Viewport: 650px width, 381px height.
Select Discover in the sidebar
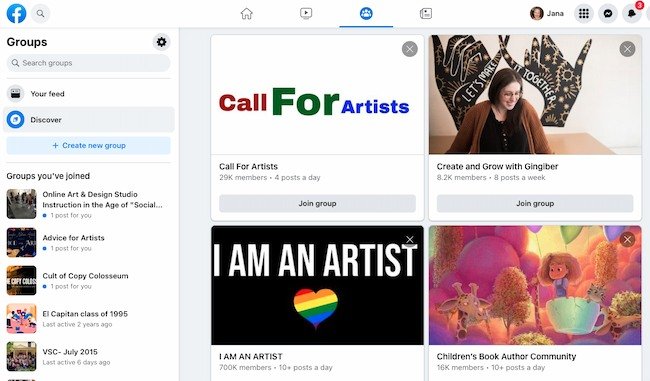pyautogui.click(x=89, y=120)
